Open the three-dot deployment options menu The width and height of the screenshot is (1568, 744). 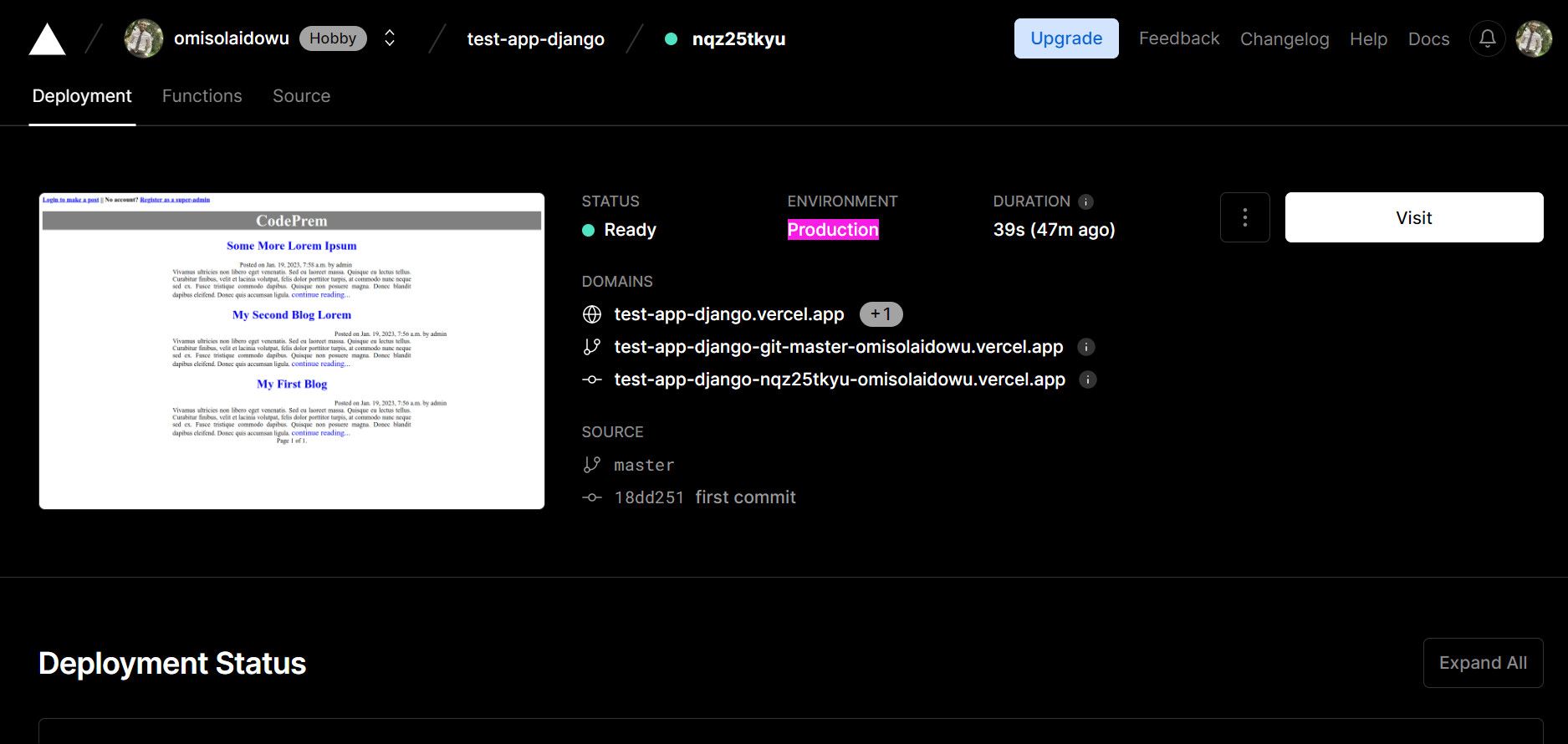pos(1244,217)
